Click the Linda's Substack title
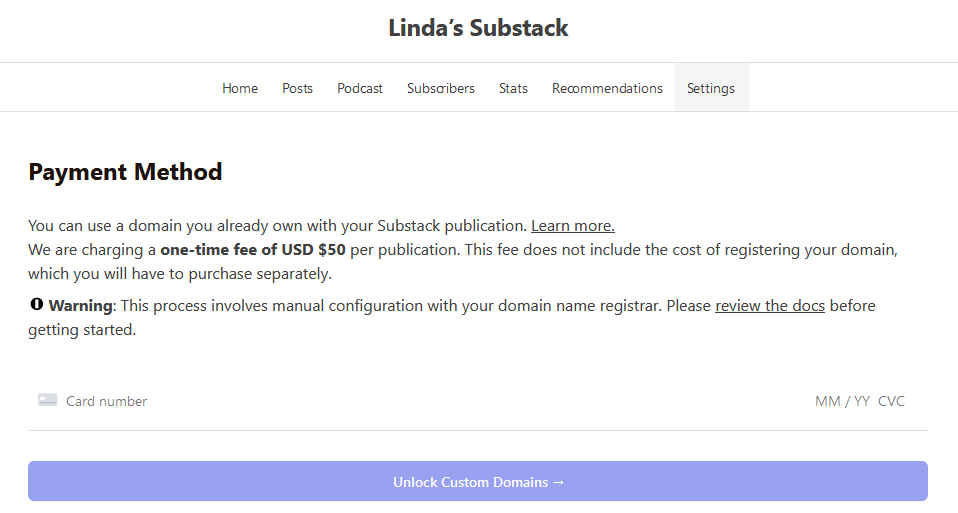This screenshot has height=513, width=958. [x=478, y=28]
